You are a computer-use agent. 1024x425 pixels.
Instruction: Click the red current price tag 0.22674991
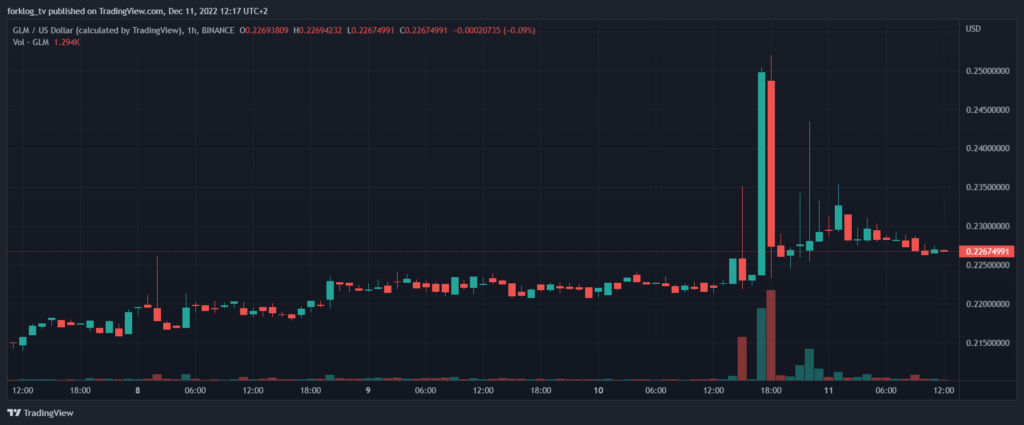(987, 251)
